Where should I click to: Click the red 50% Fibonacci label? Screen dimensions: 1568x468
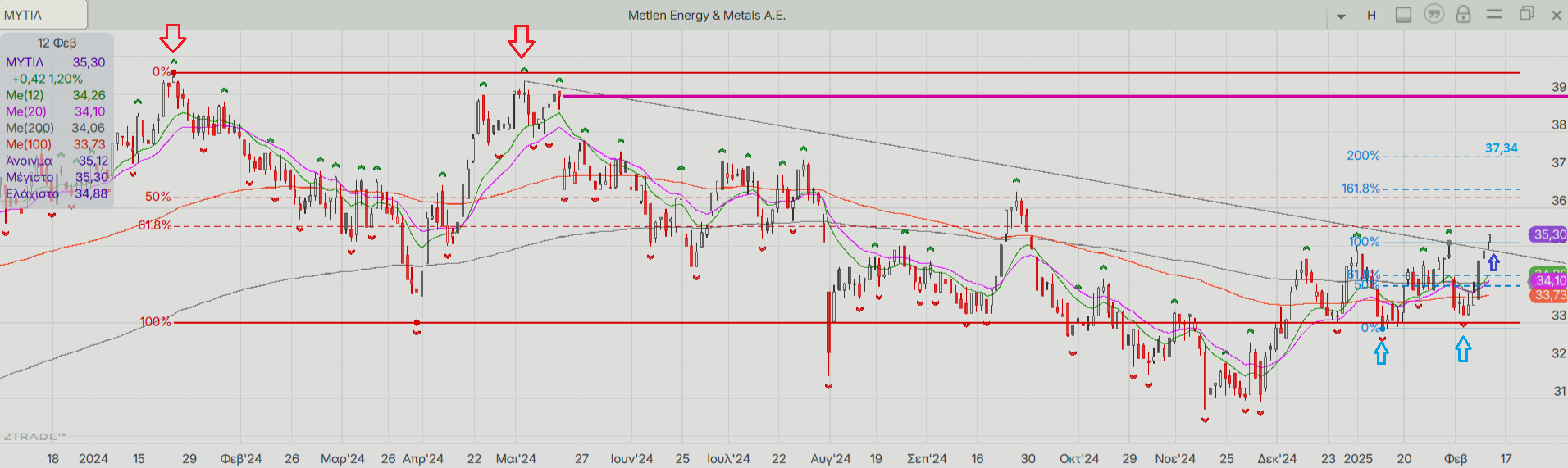point(158,197)
